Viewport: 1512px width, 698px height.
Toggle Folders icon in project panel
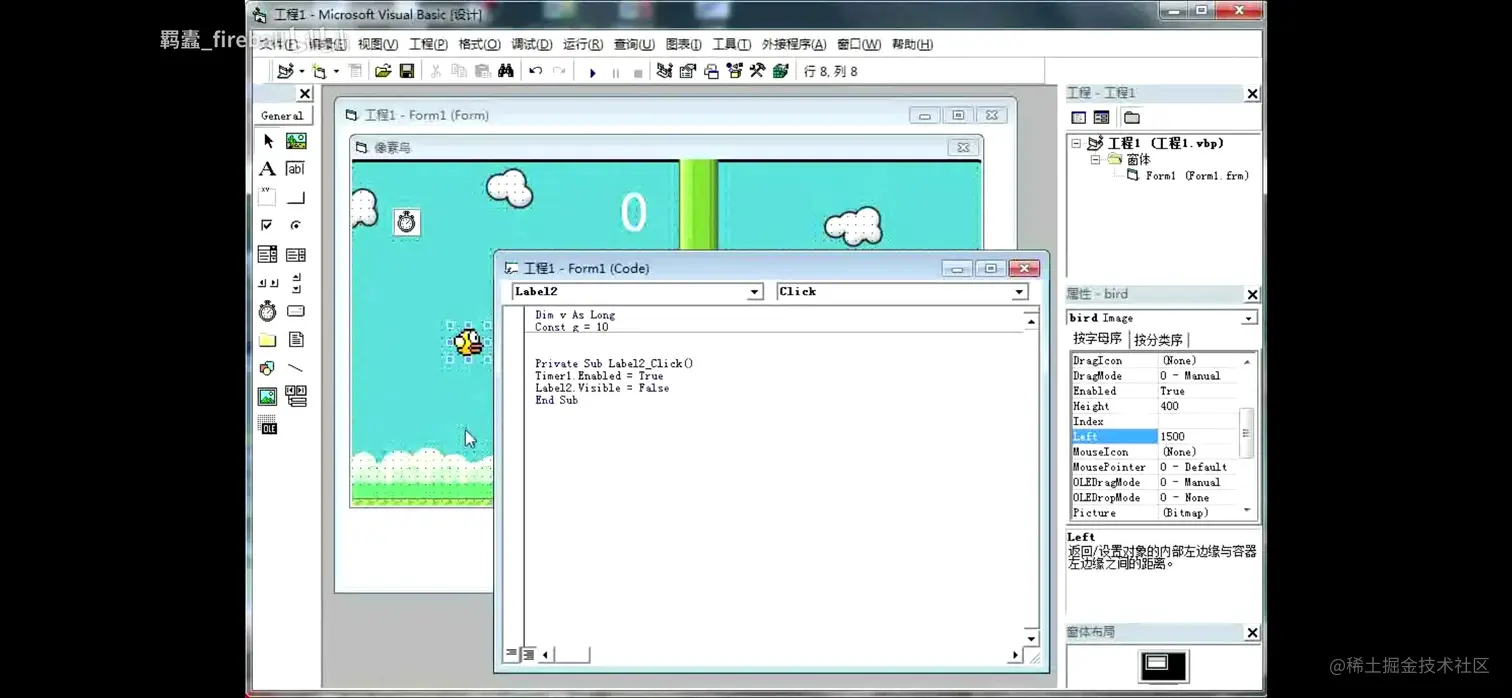(x=1132, y=117)
